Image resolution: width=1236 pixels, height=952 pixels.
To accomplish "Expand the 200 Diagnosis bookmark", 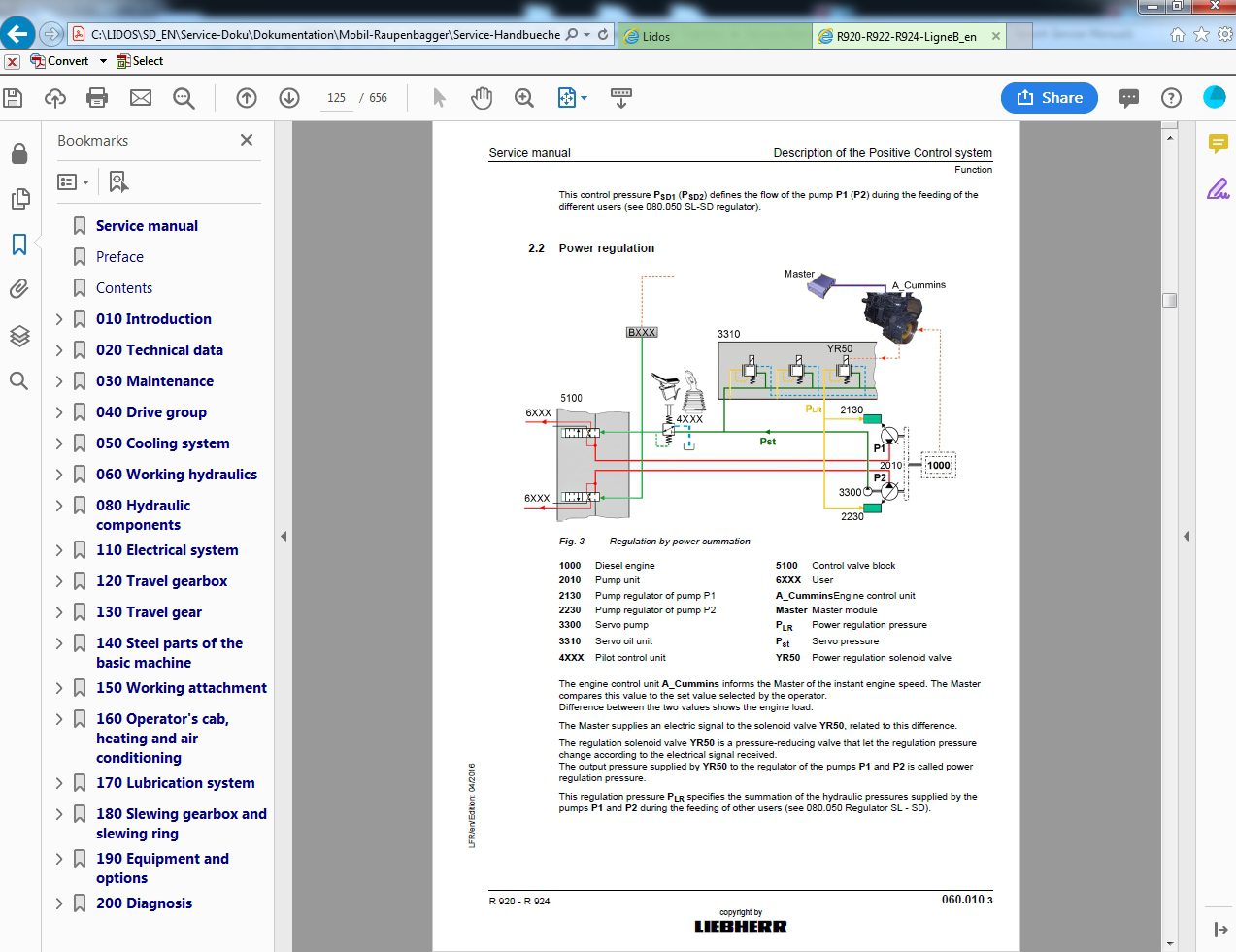I will coord(59,903).
